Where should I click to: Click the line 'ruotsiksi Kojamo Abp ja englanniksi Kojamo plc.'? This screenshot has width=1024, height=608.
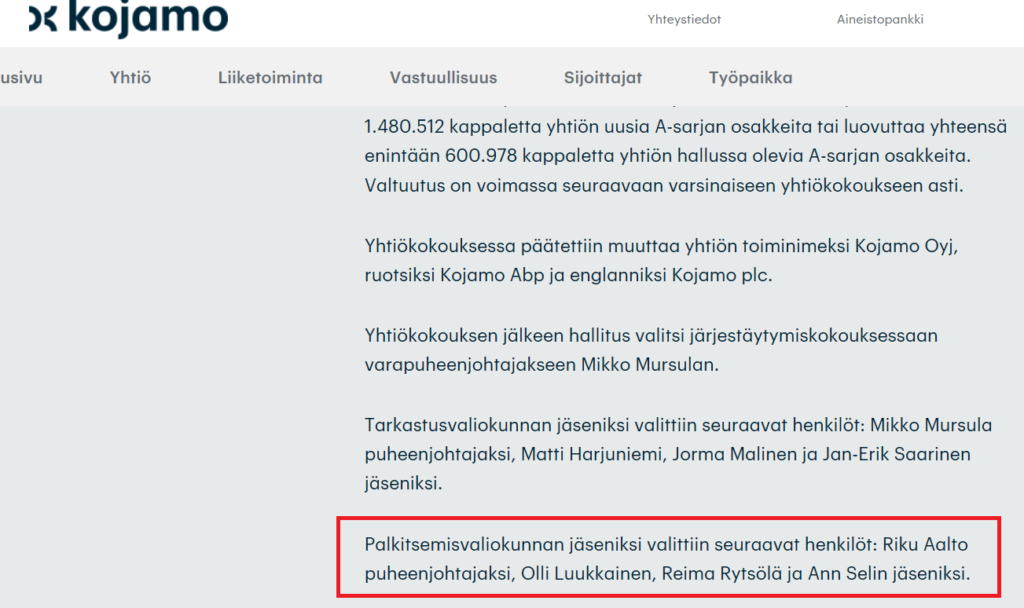point(568,275)
